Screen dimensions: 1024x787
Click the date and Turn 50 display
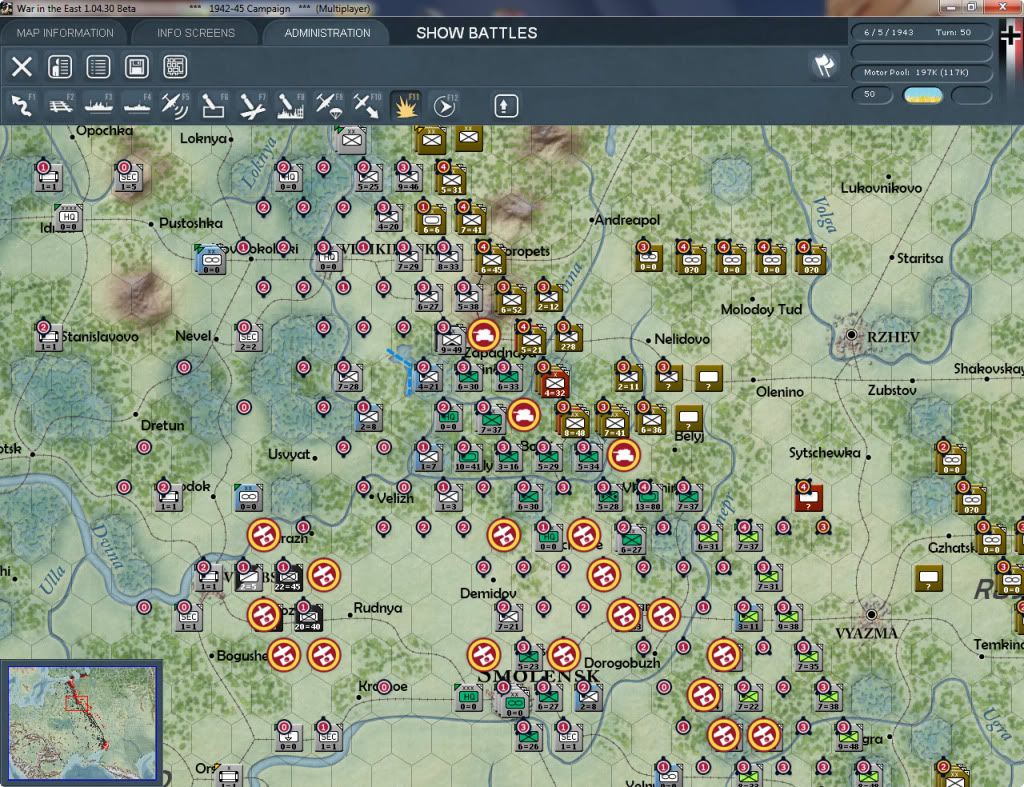pos(920,32)
